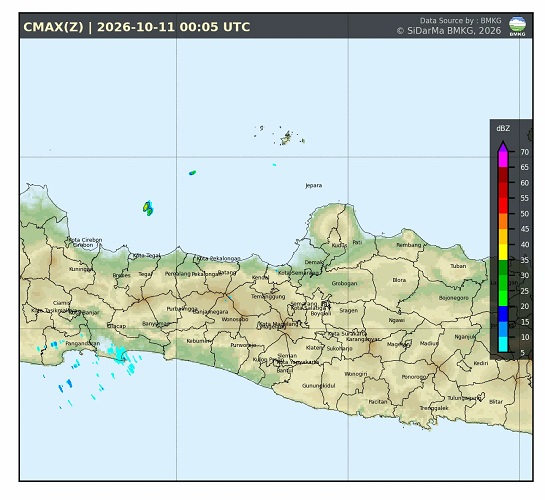Click the Ngawi map label
The image size is (545, 500).
(x=396, y=320)
